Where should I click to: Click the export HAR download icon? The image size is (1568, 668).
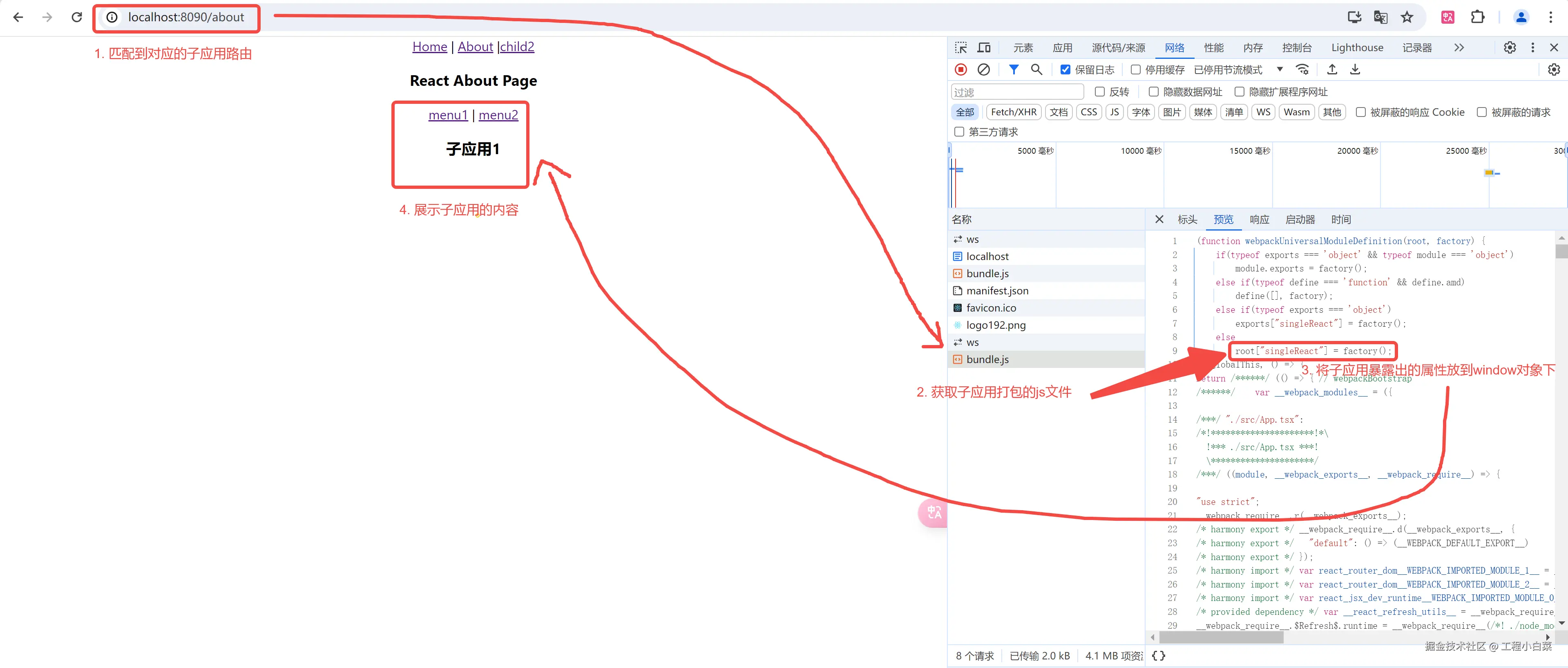pyautogui.click(x=1355, y=69)
